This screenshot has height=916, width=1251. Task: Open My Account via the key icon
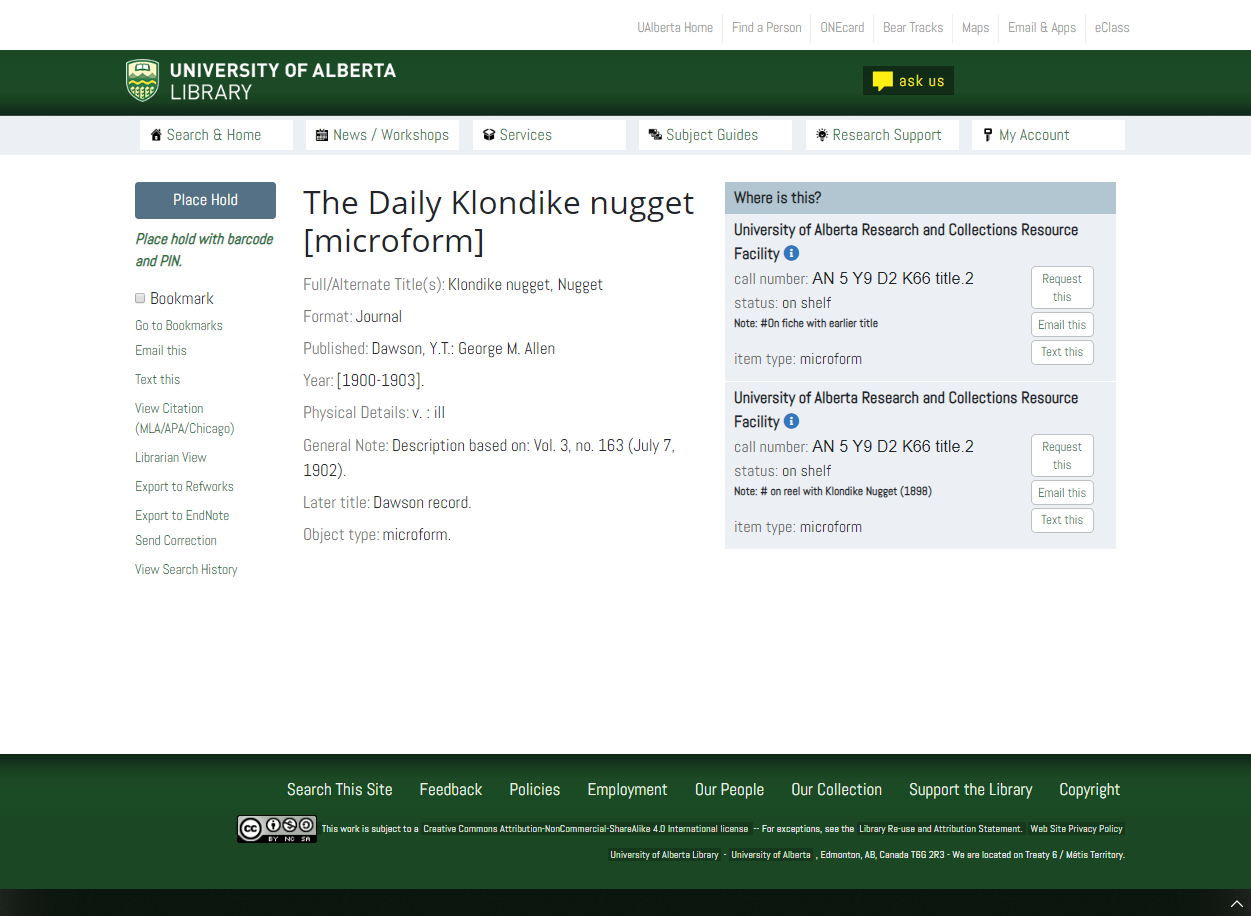[x=988, y=134]
